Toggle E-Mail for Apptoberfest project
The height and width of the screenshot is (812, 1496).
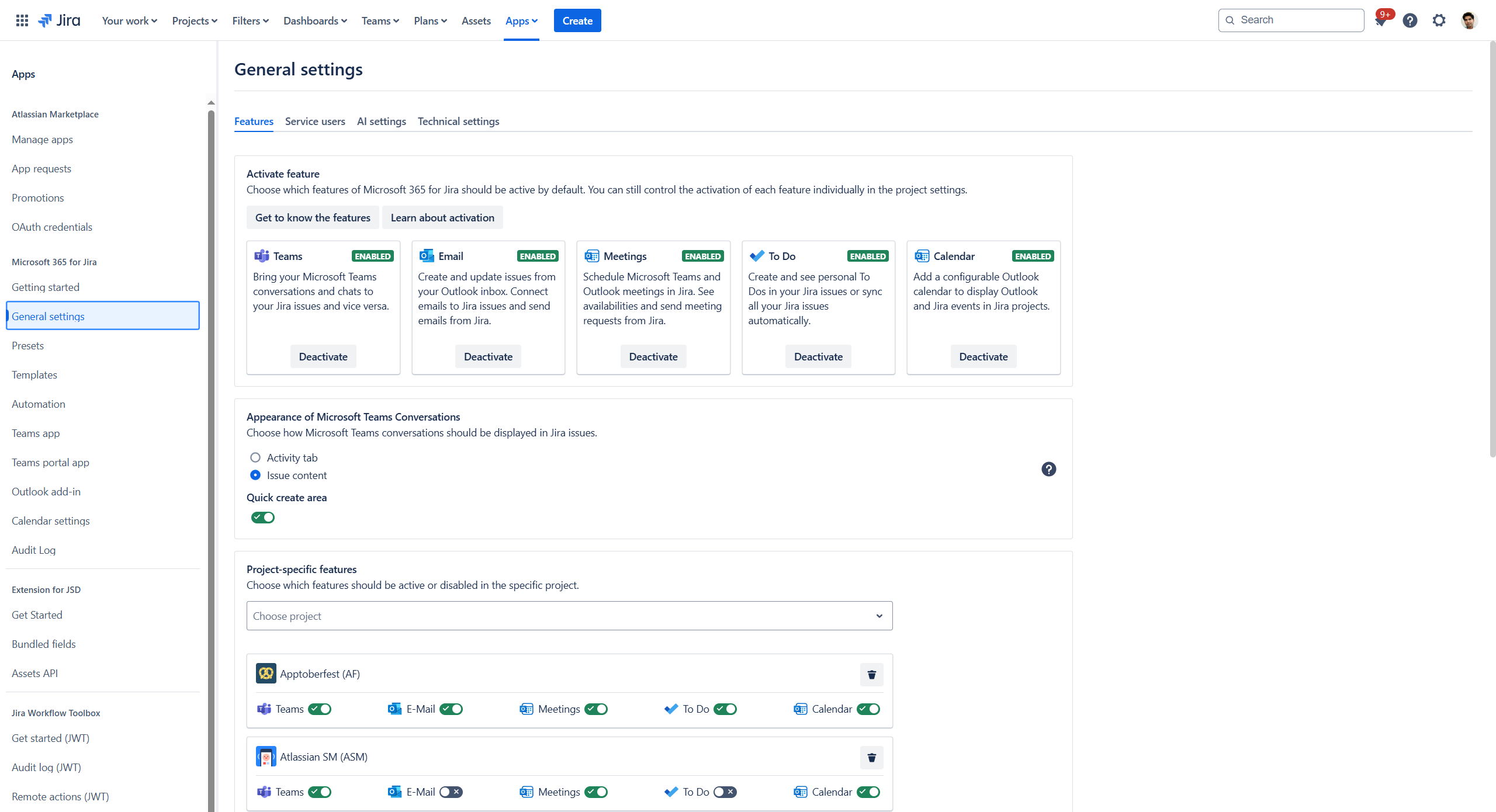click(451, 709)
